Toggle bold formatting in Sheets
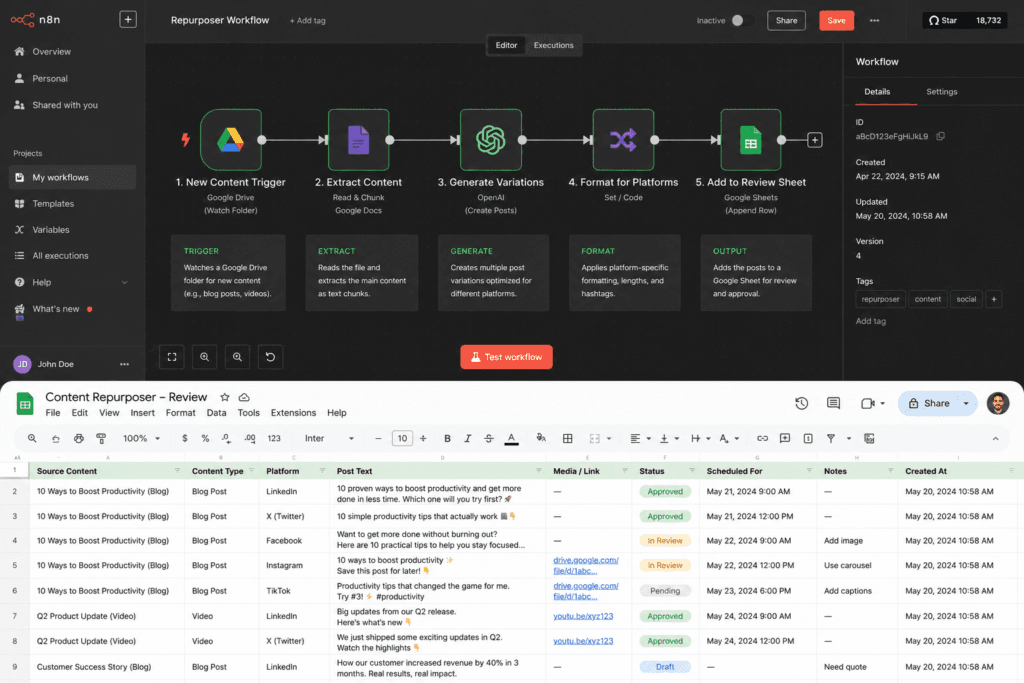Screen dimensions: 1024x683 447,438
